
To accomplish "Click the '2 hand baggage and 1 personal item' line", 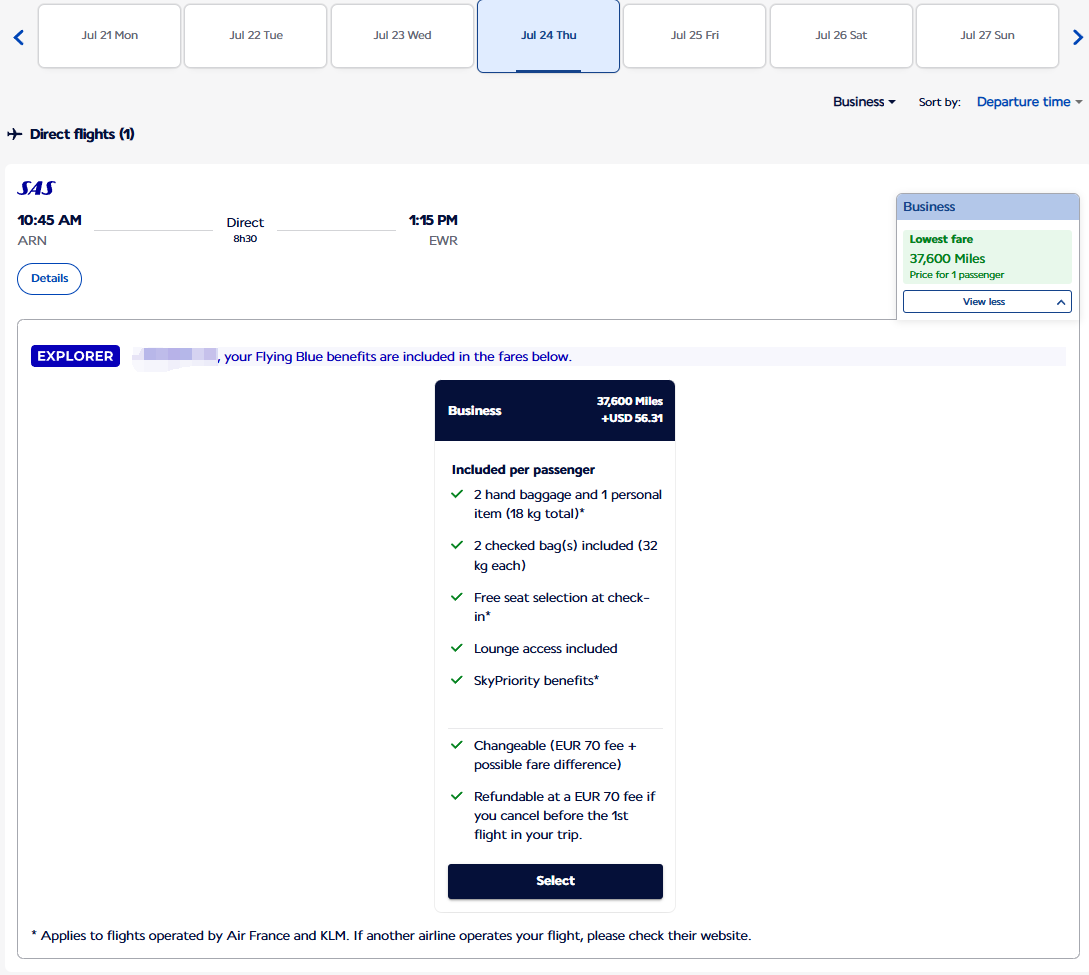I will (567, 504).
